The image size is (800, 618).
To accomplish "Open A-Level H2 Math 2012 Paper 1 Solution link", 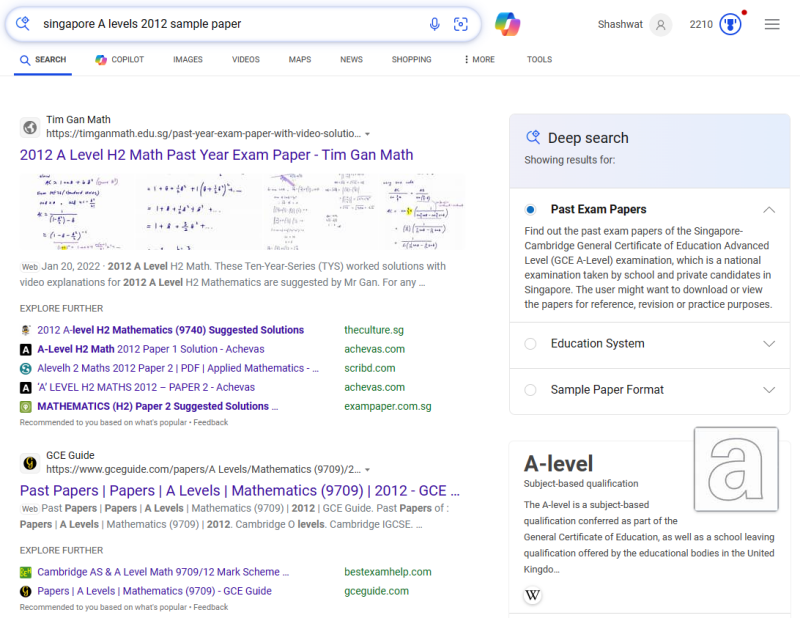I will [x=150, y=349].
